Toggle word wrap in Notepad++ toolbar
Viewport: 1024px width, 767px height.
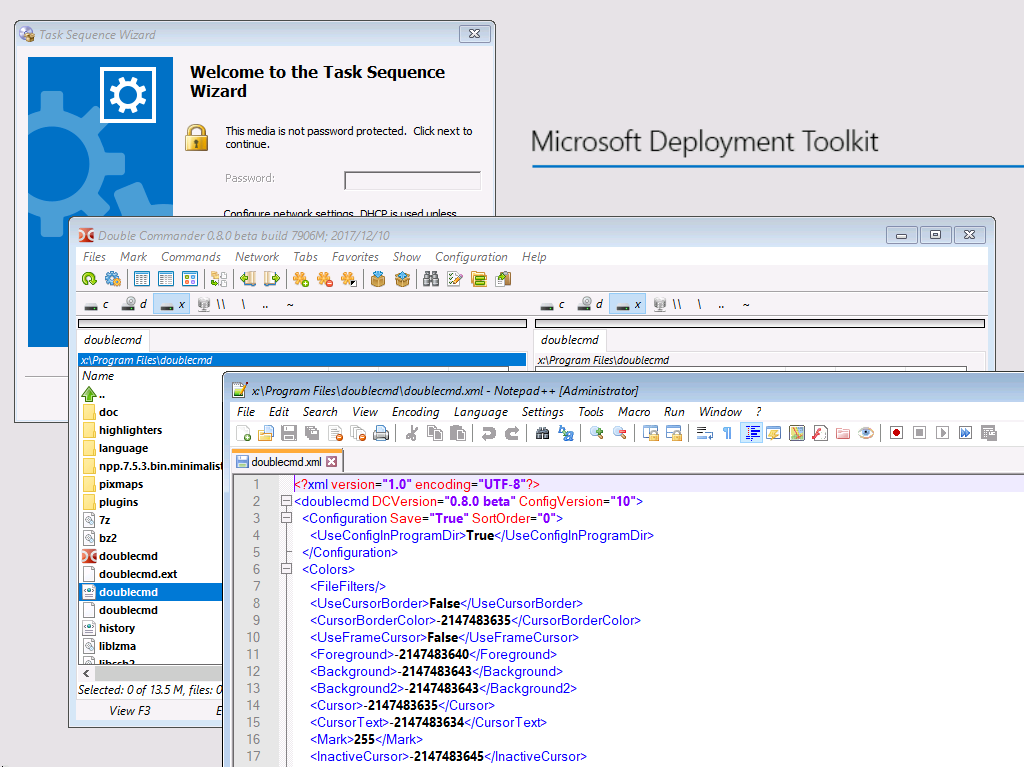pyautogui.click(x=705, y=433)
